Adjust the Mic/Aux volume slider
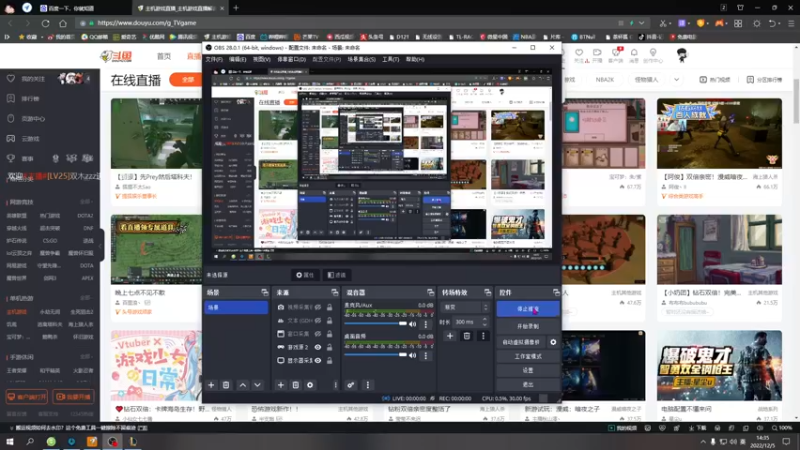Image resolution: width=800 pixels, height=450 pixels. (376, 323)
